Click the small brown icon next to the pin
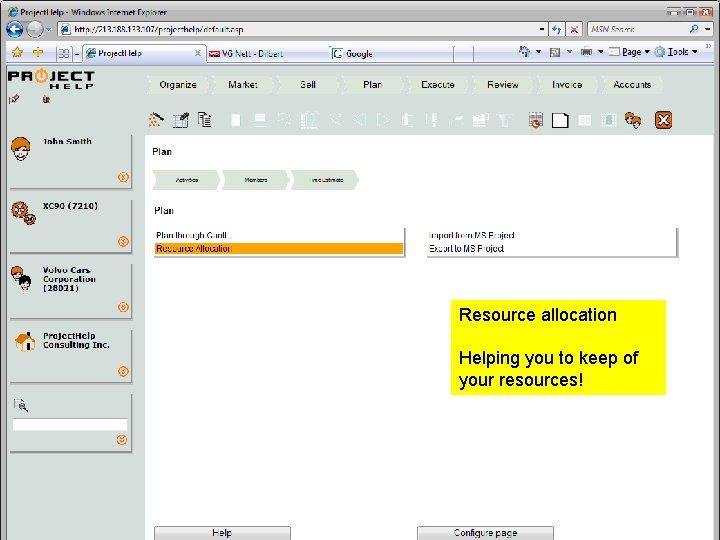The image size is (720, 540). (46, 99)
